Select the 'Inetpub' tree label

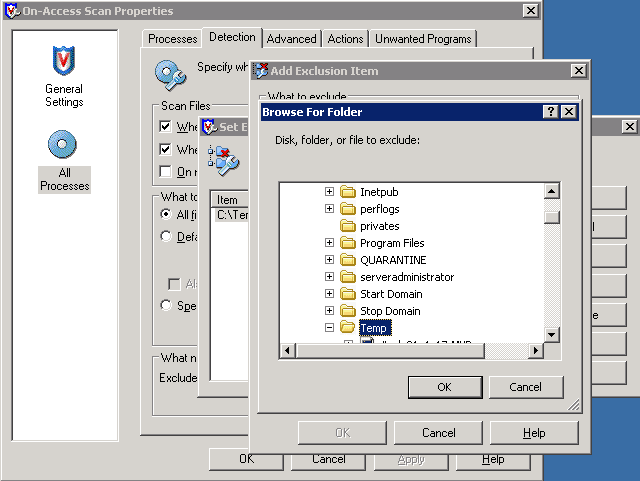[x=379, y=192]
